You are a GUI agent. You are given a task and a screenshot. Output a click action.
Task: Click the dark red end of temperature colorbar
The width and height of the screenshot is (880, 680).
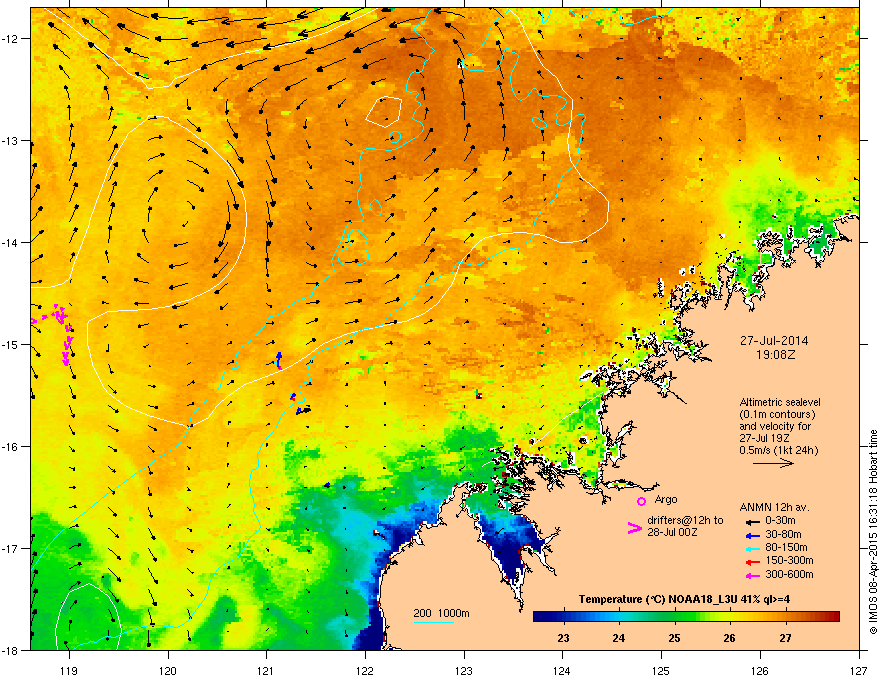coord(833,617)
